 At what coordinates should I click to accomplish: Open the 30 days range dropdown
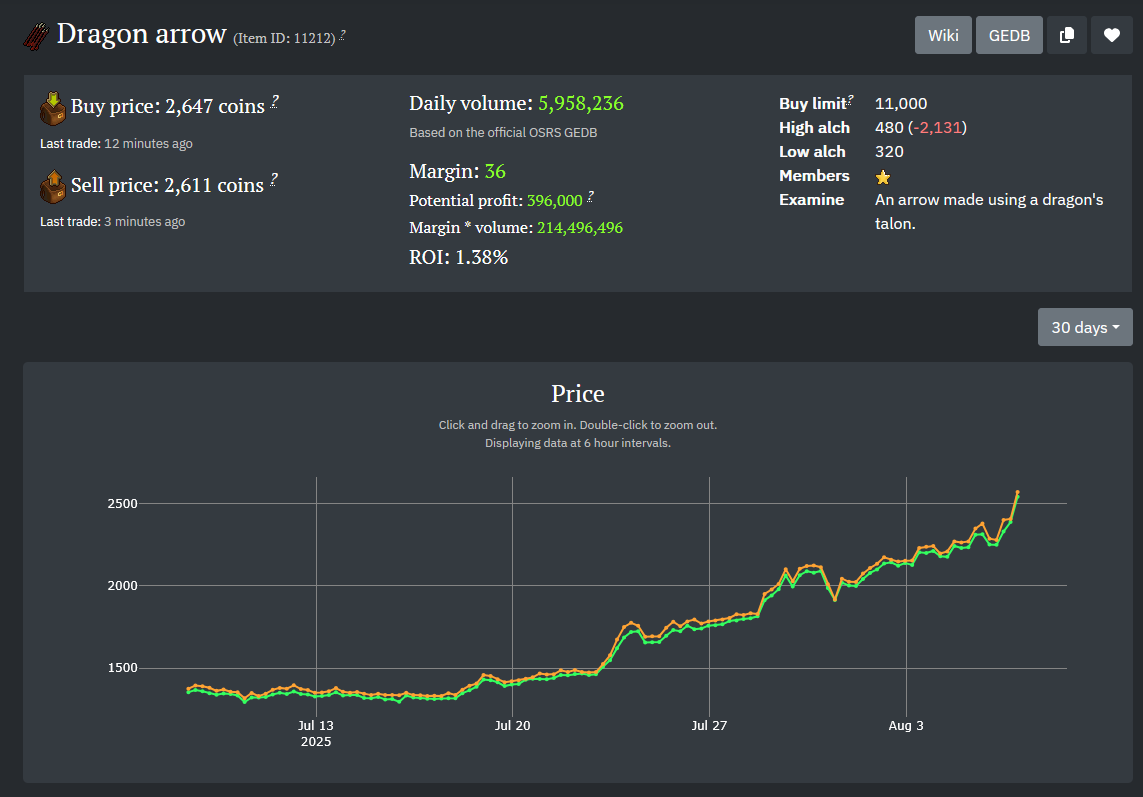point(1085,327)
